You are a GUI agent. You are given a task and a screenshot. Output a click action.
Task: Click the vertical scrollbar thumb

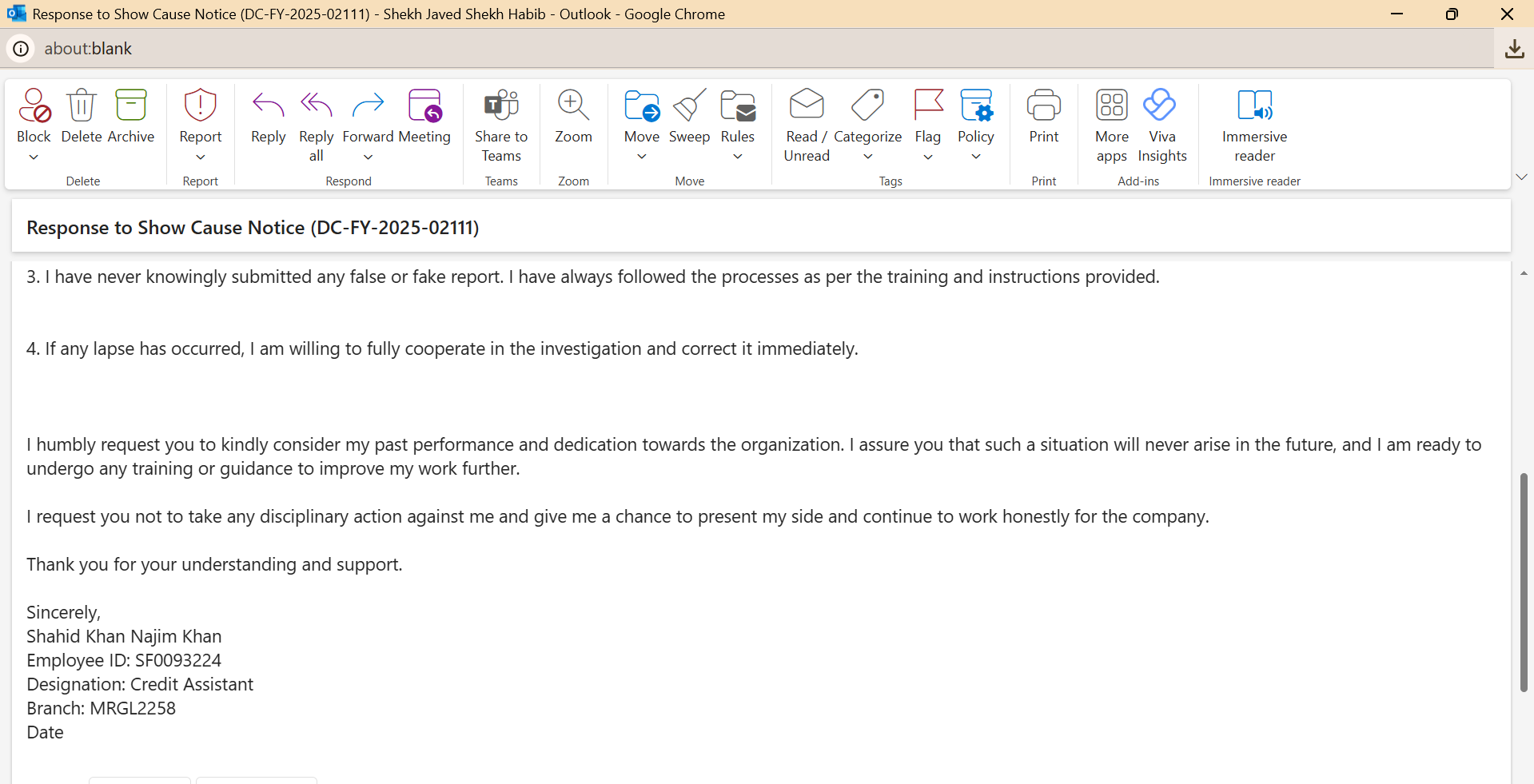(x=1524, y=582)
